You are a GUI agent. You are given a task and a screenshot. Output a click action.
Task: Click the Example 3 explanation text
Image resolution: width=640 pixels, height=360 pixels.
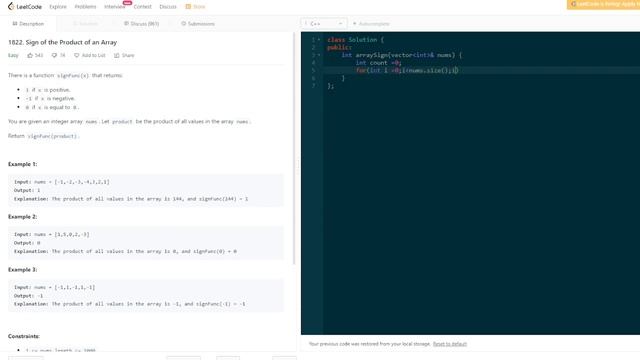pos(130,304)
